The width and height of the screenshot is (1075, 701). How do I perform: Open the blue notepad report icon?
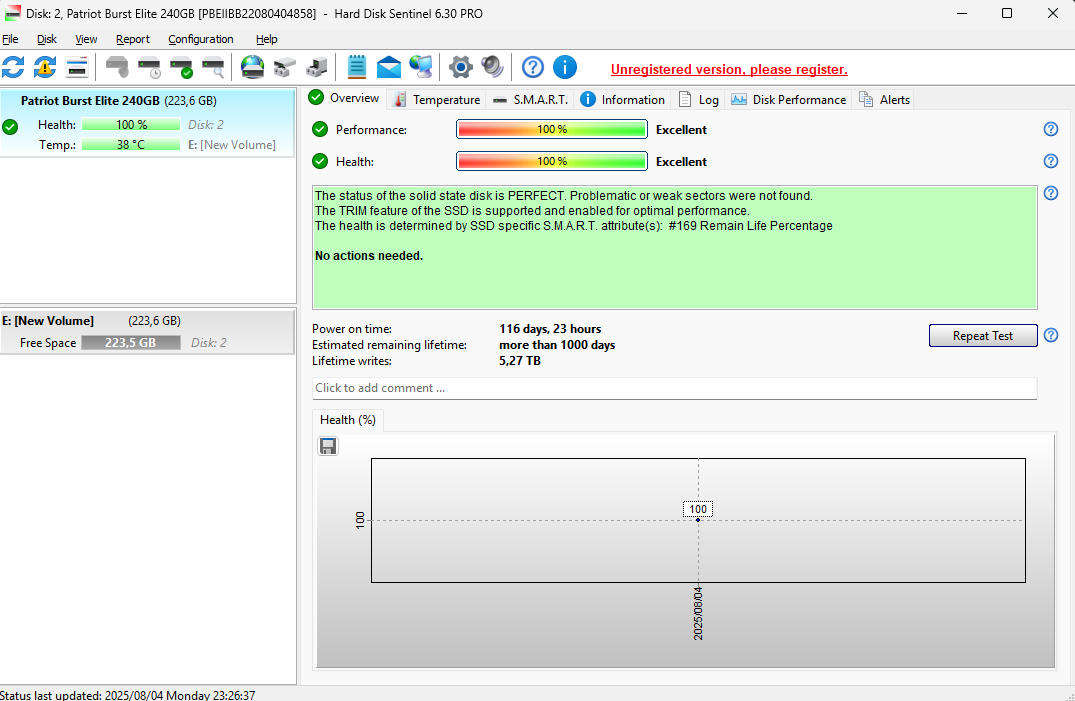click(356, 67)
